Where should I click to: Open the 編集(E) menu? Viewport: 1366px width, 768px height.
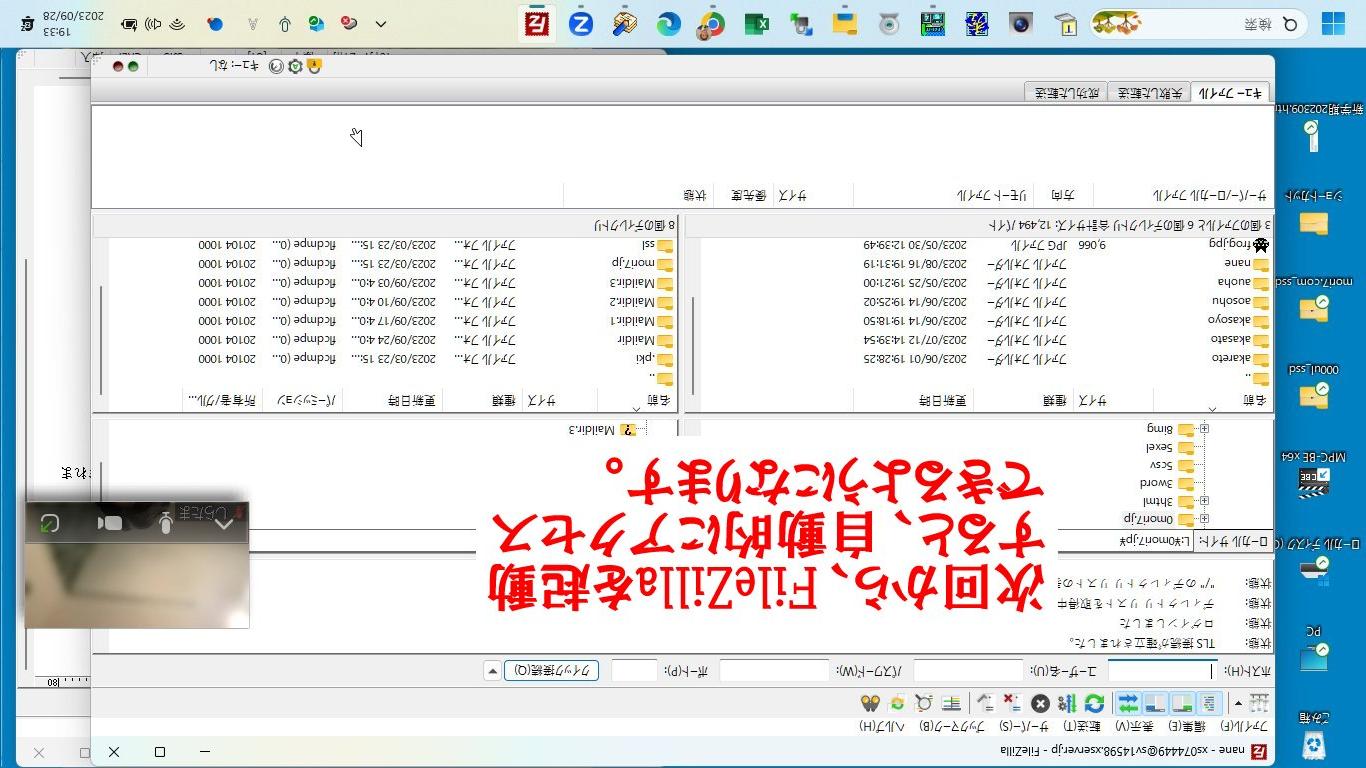tap(1186, 726)
